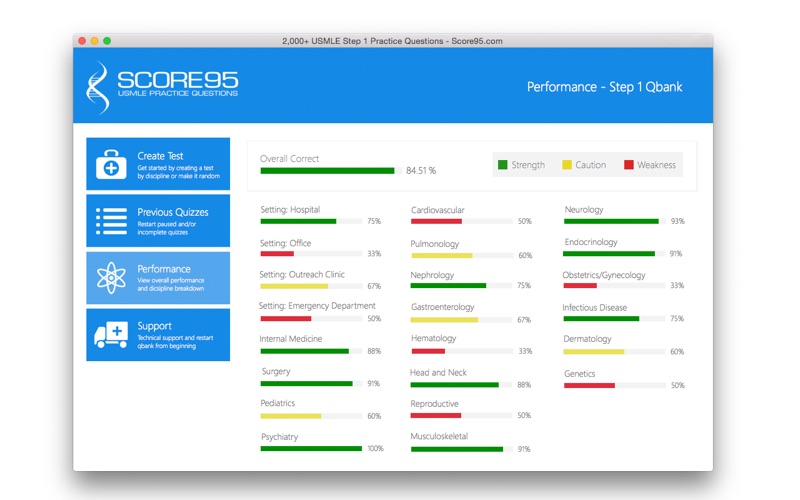Click the Reproductive progress bar
Screen dimensions: 800x500
461,415
